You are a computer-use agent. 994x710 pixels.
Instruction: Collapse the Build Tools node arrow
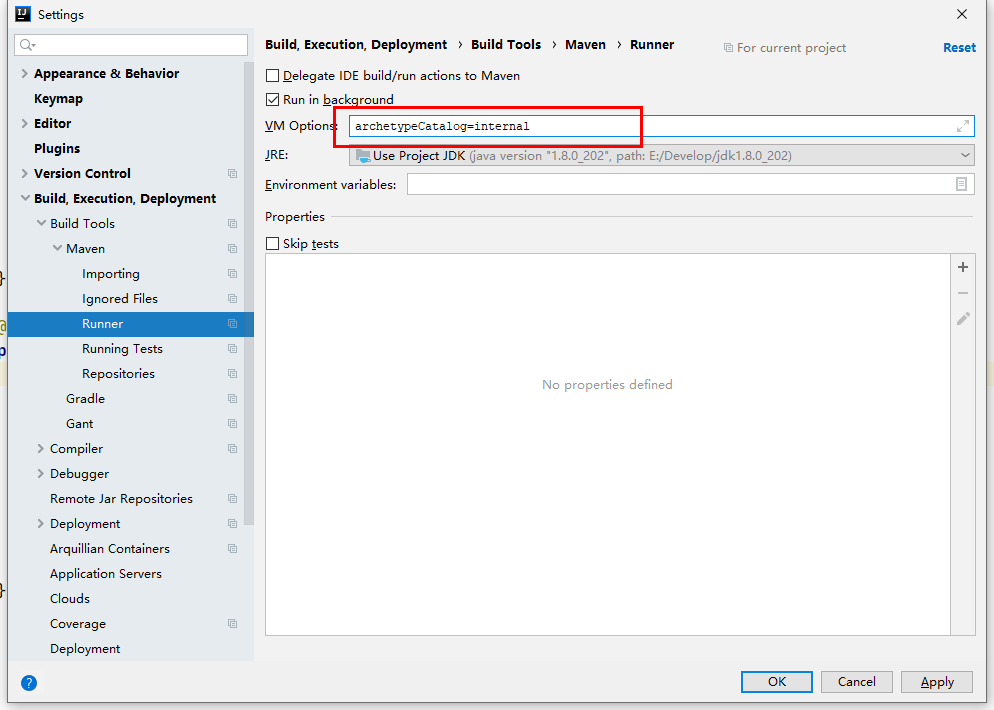point(41,223)
